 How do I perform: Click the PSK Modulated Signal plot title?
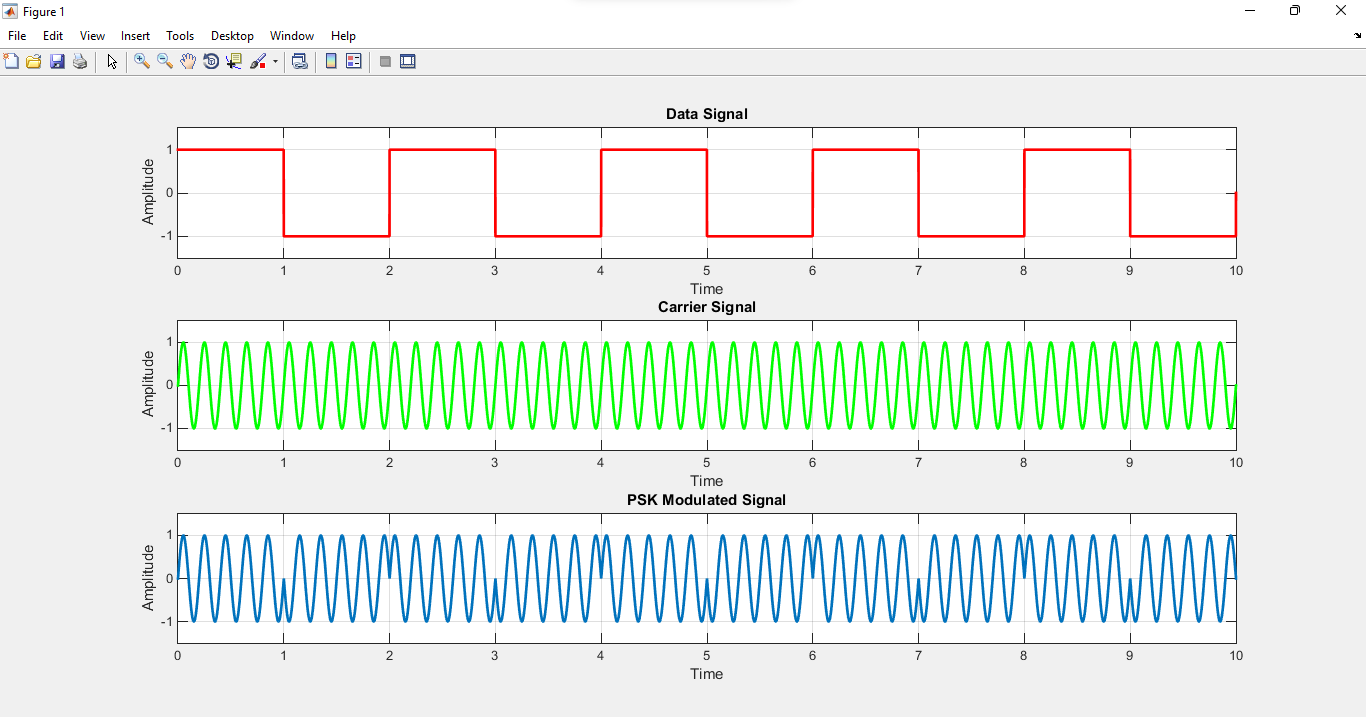click(x=706, y=500)
